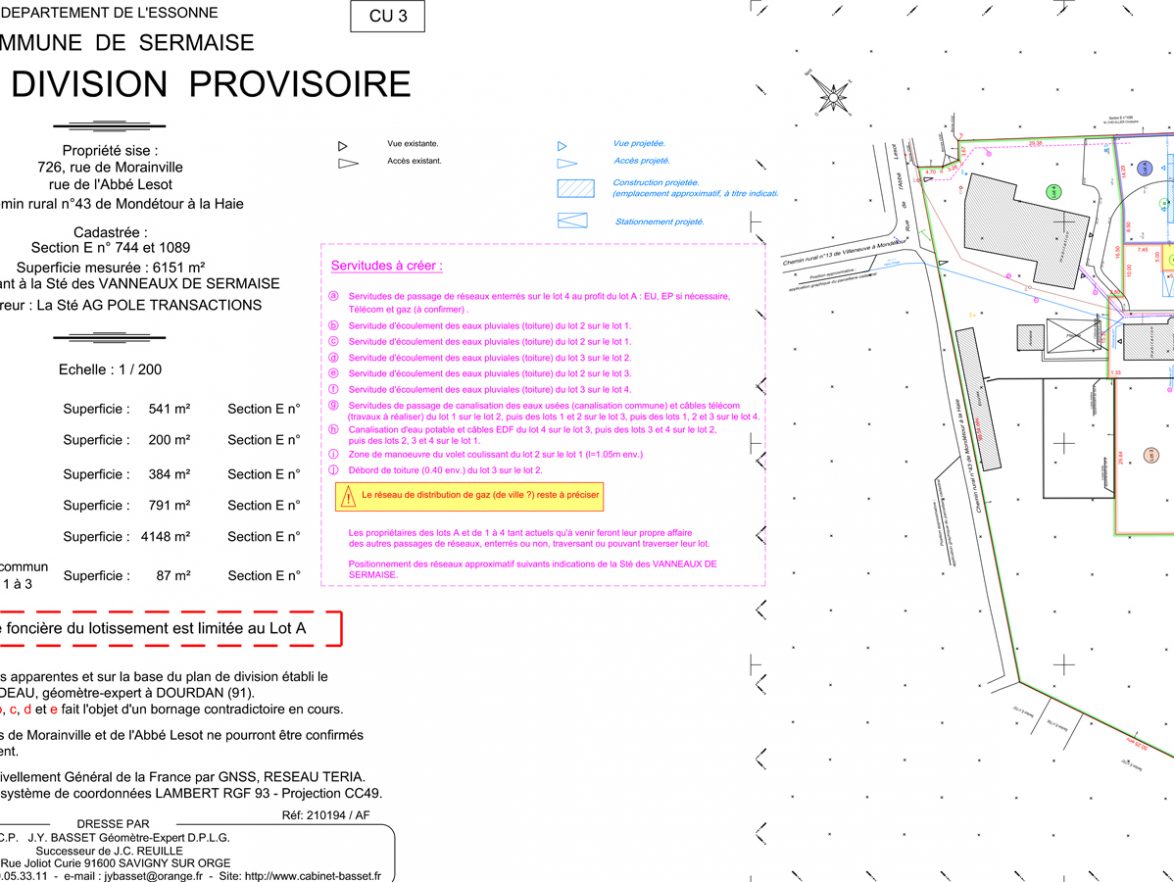Click the "Réf: 210194 / AF" reference

coord(326,815)
